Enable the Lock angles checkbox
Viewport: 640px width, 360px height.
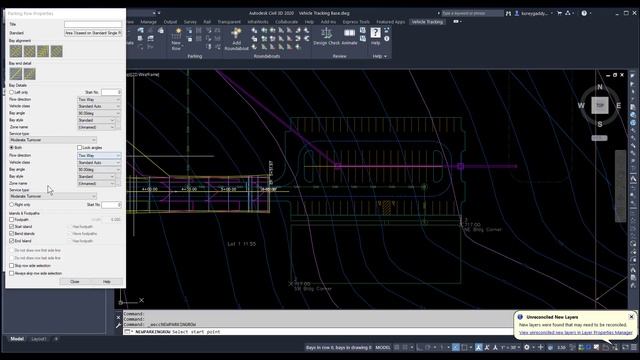[x=80, y=147]
